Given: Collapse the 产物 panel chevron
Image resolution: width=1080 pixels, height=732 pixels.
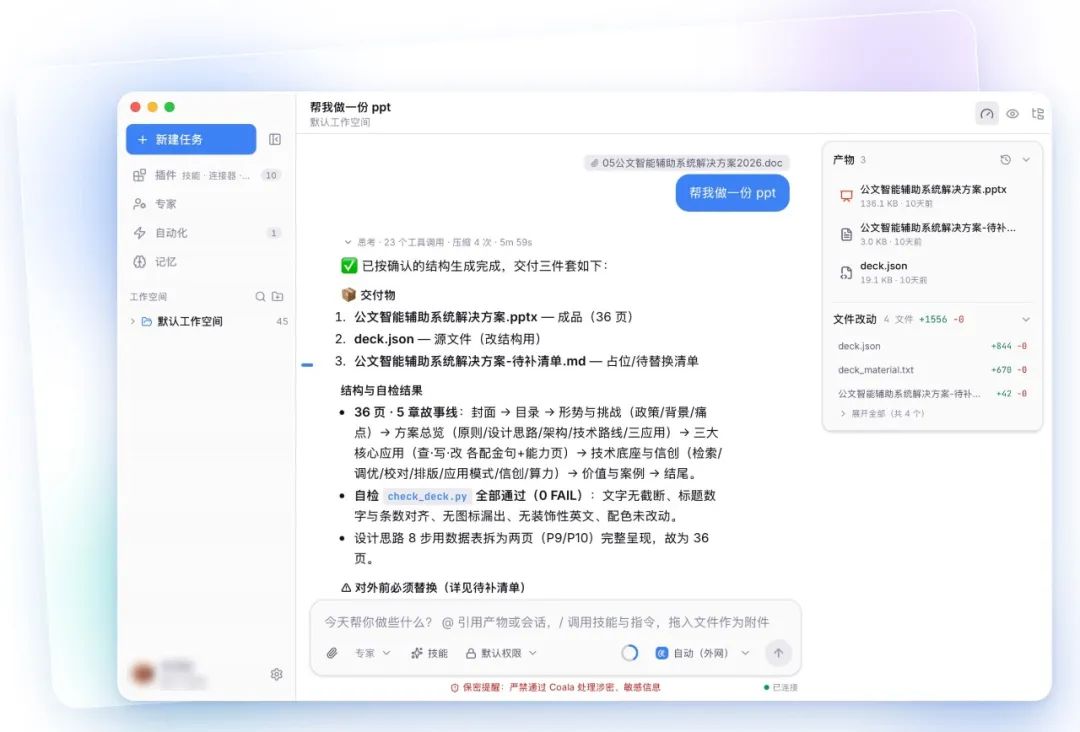Looking at the screenshot, I should [x=1026, y=160].
